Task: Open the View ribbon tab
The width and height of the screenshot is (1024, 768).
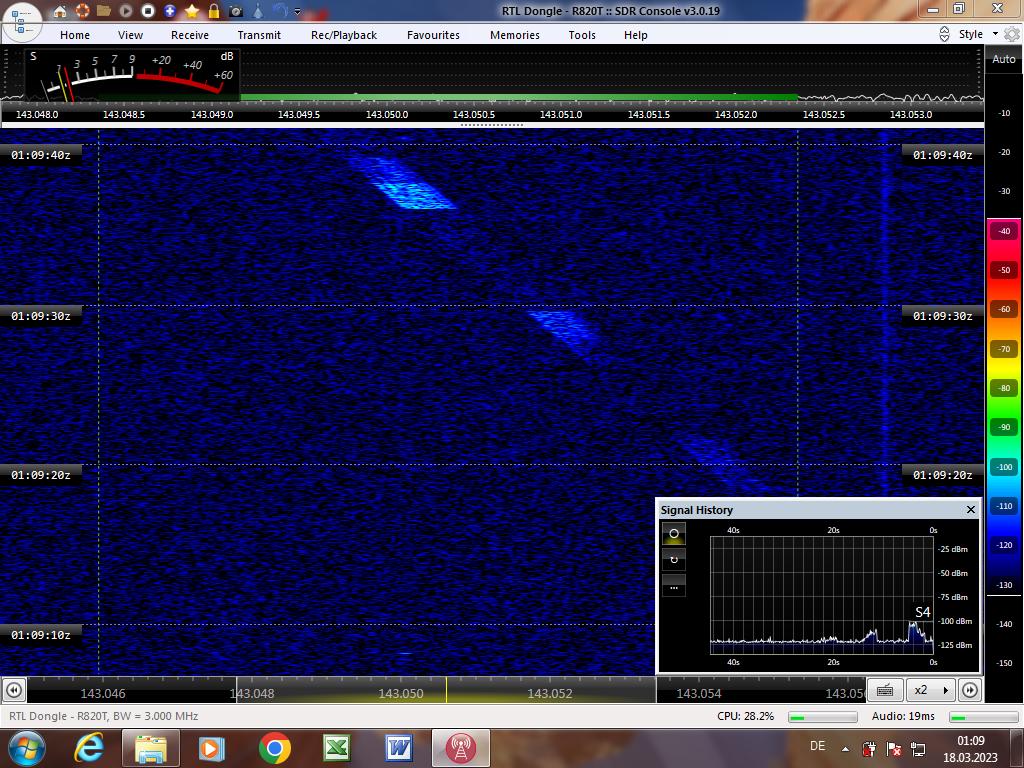Action: point(131,35)
